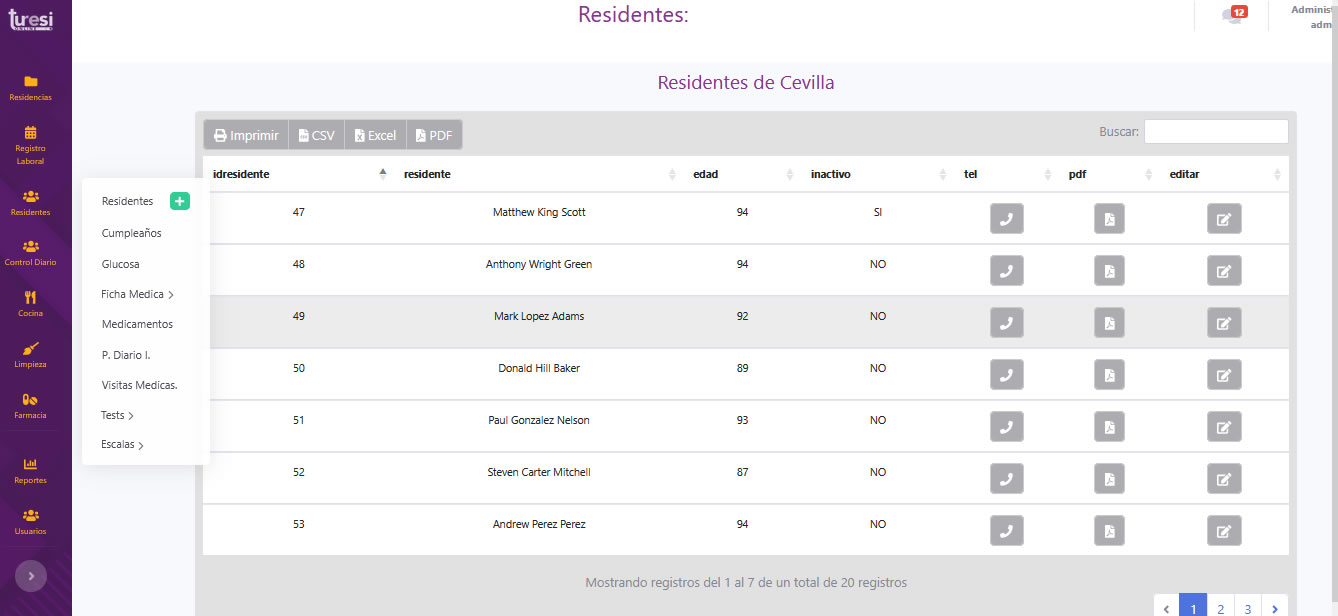Image resolution: width=1338 pixels, height=616 pixels.
Task: Export the table using the Excel button
Action: (x=375, y=135)
